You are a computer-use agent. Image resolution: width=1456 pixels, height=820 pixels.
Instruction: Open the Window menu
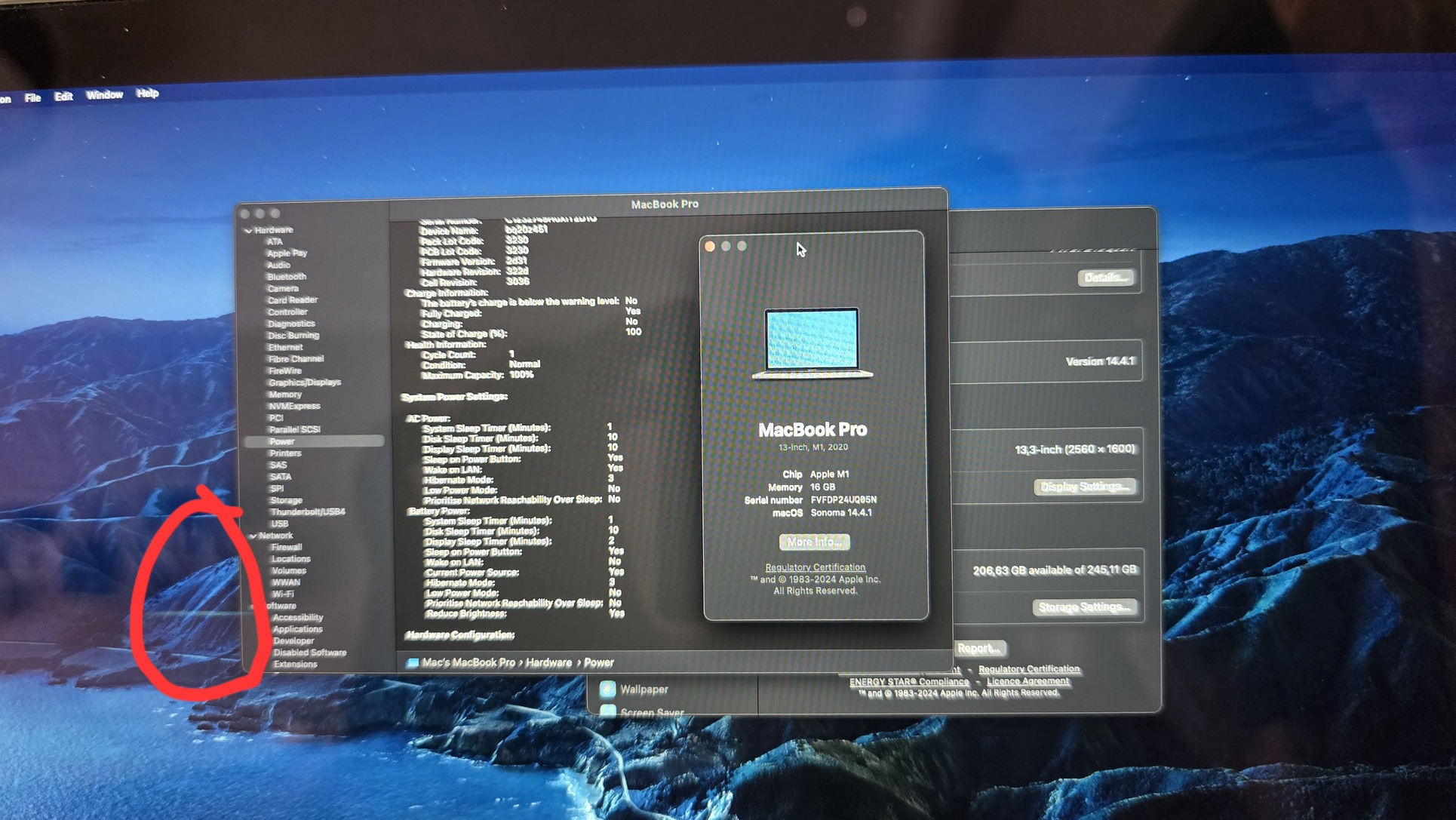104,95
